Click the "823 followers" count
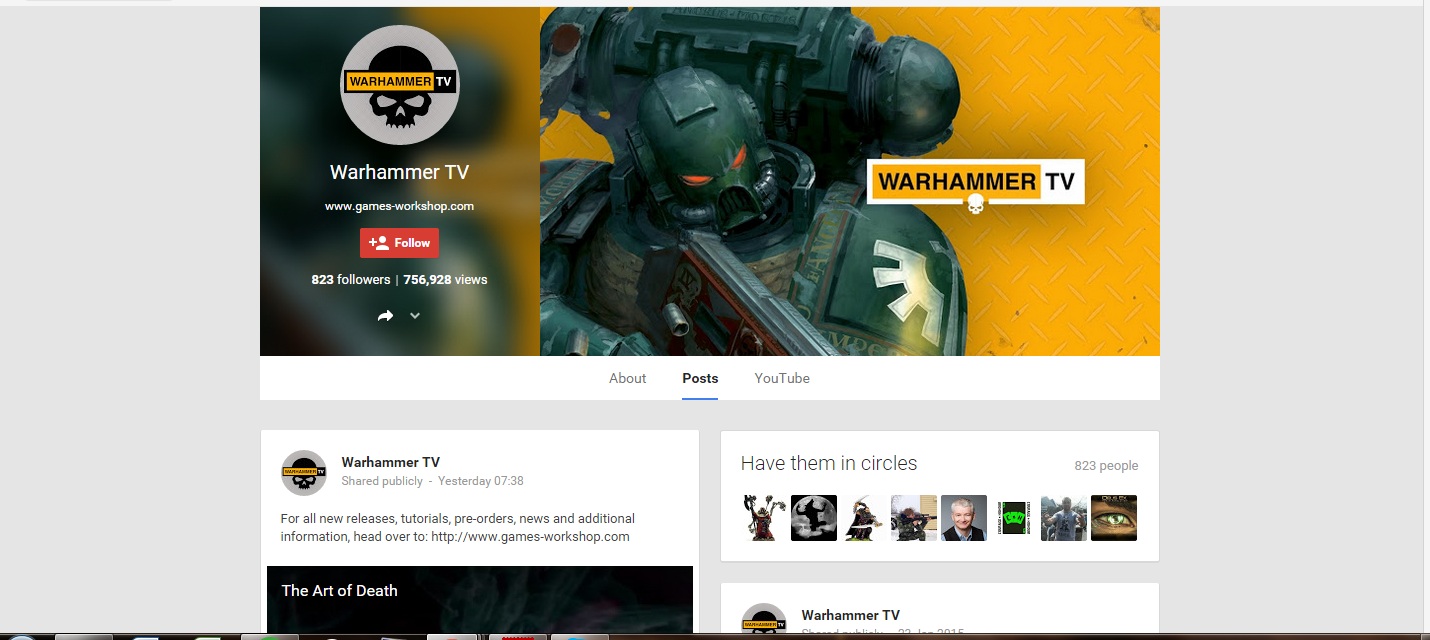1430x640 pixels. pyautogui.click(x=350, y=280)
